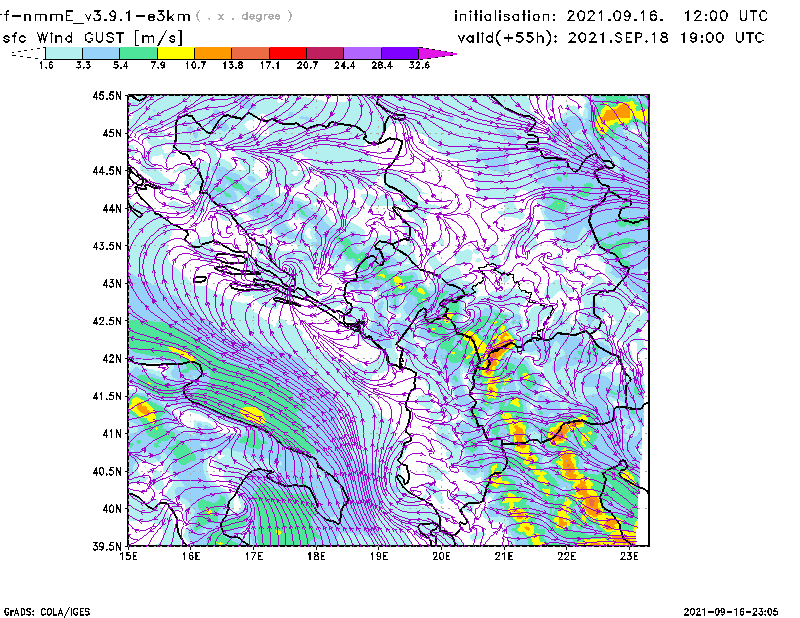The image size is (800, 618).
Task: Click the "sfc Wind GUST [m/s]" title
Action: tap(92, 38)
